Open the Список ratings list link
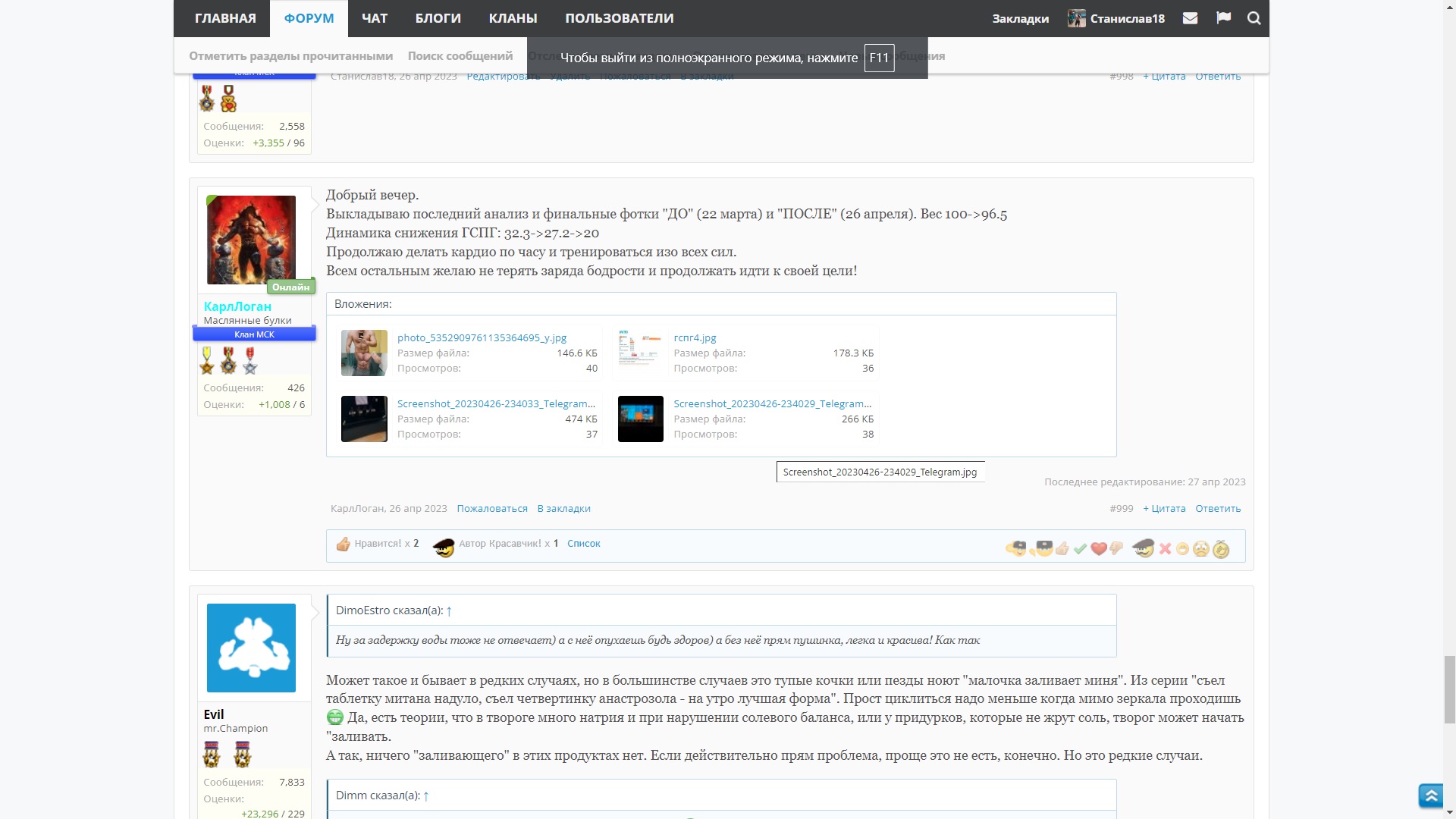This screenshot has width=1456, height=819. tap(583, 544)
